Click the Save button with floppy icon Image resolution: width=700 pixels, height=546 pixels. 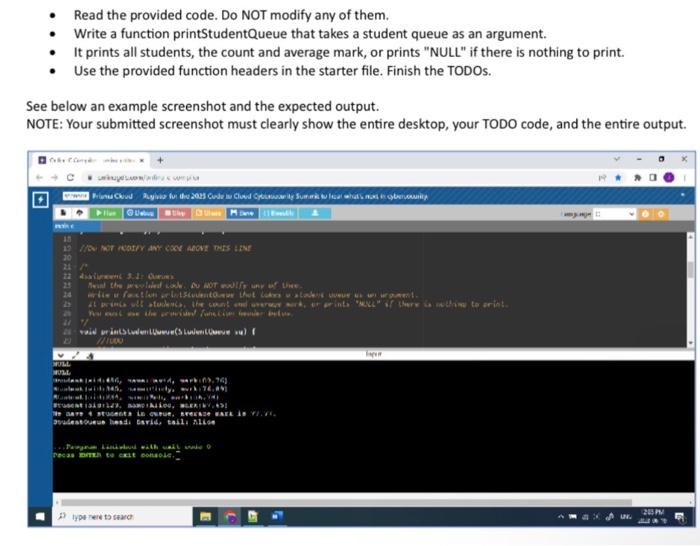click(x=242, y=213)
